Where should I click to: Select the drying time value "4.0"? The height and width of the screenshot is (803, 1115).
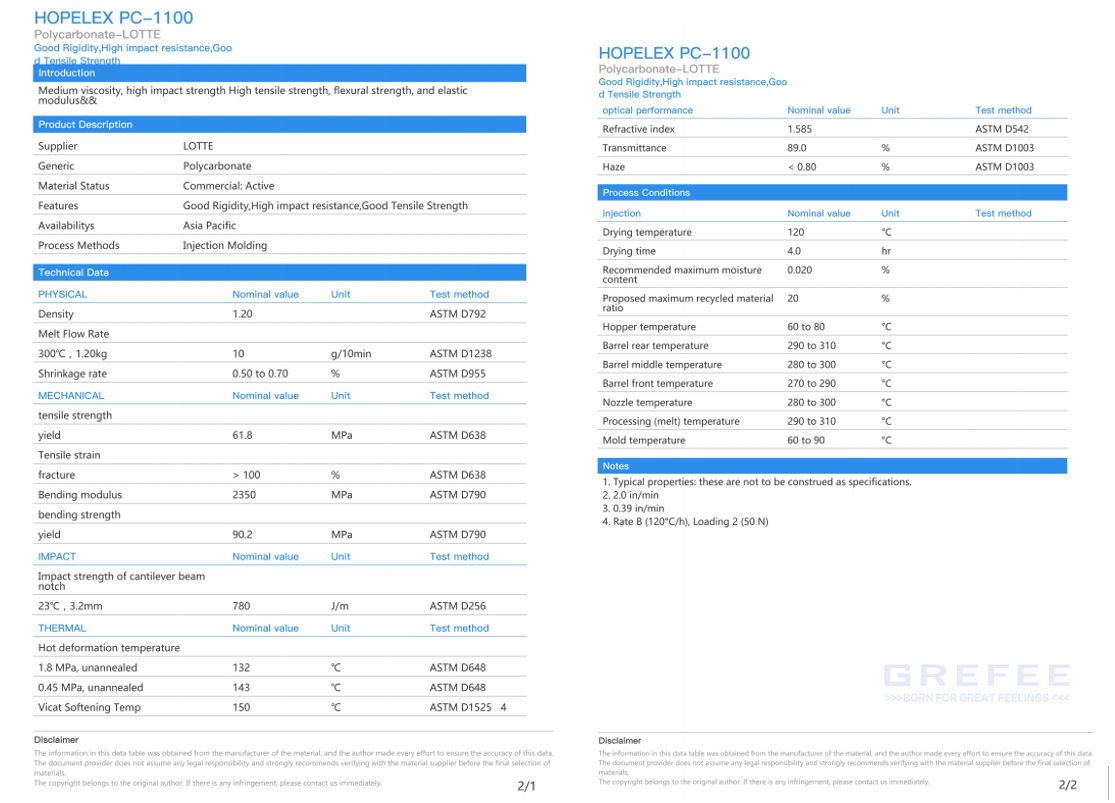(x=794, y=251)
